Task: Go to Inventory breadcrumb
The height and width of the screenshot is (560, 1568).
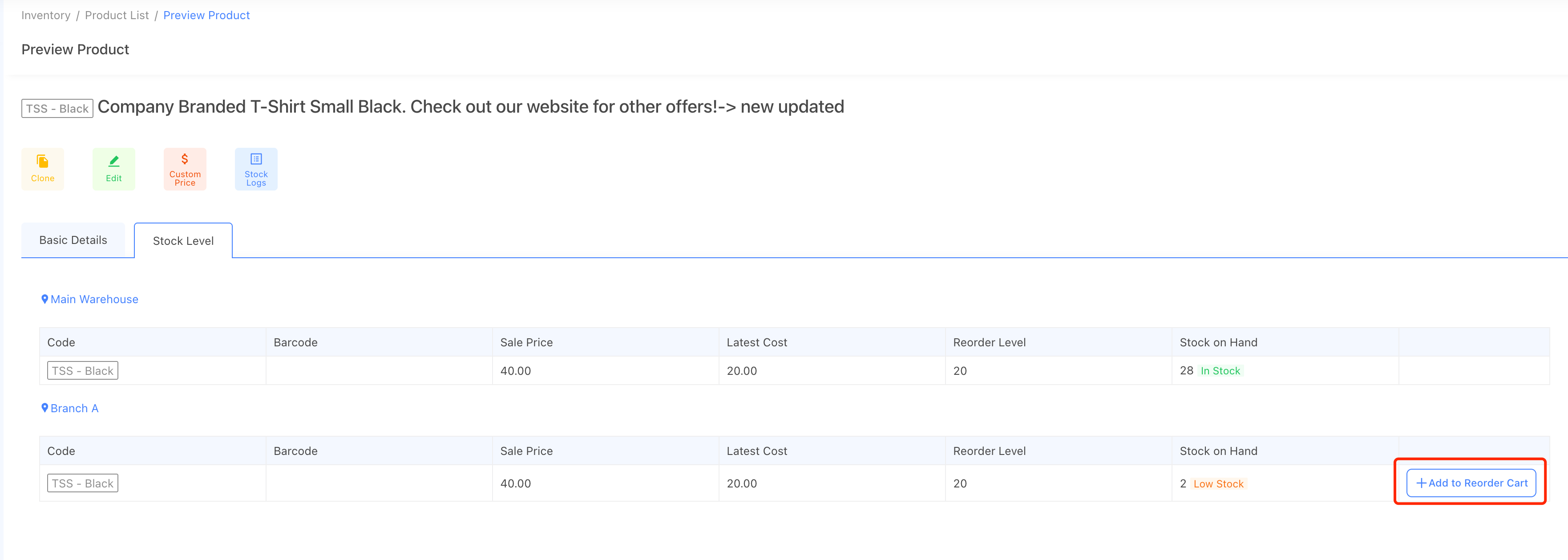Action: point(46,15)
